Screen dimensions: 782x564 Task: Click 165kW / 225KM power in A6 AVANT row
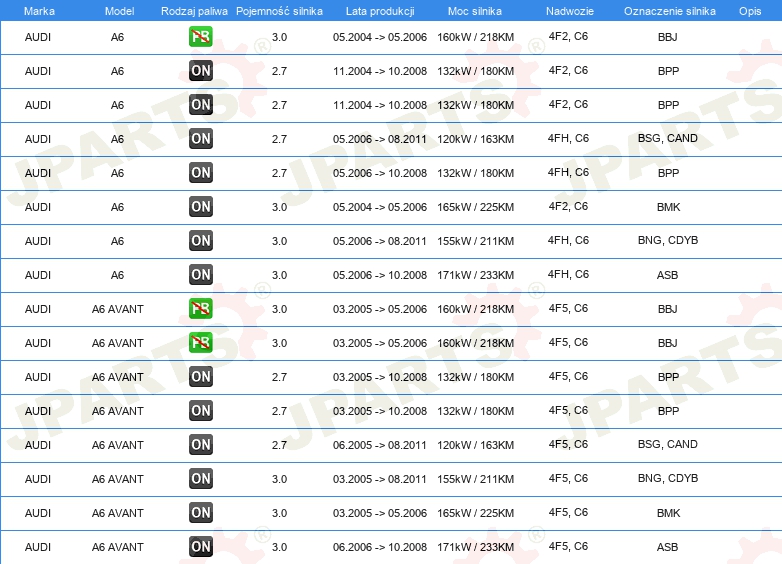(475, 513)
